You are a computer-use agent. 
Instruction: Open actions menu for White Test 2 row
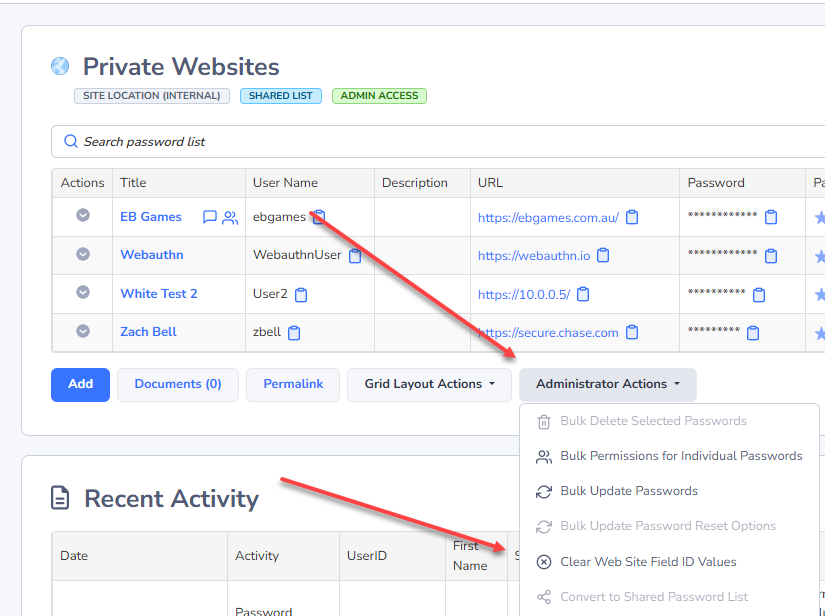[x=83, y=292]
